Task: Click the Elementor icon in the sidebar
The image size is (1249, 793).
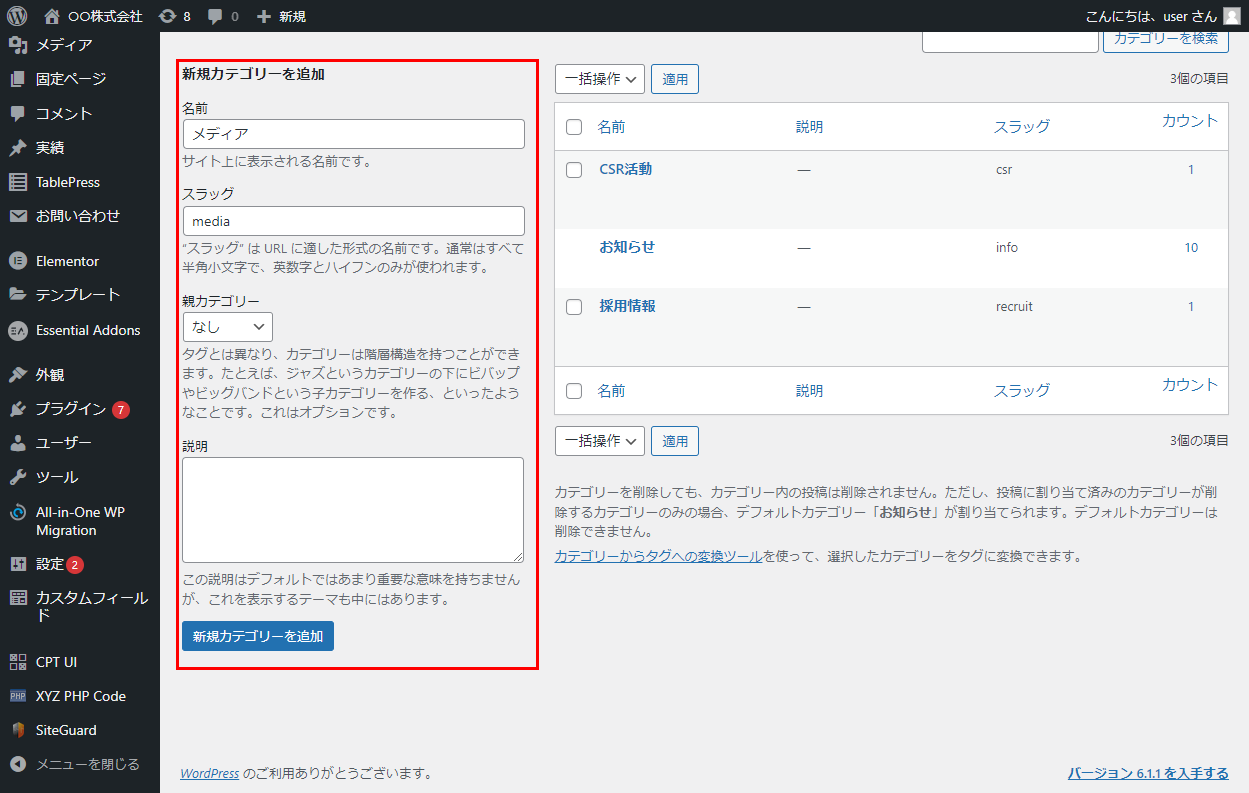Action: (17, 261)
